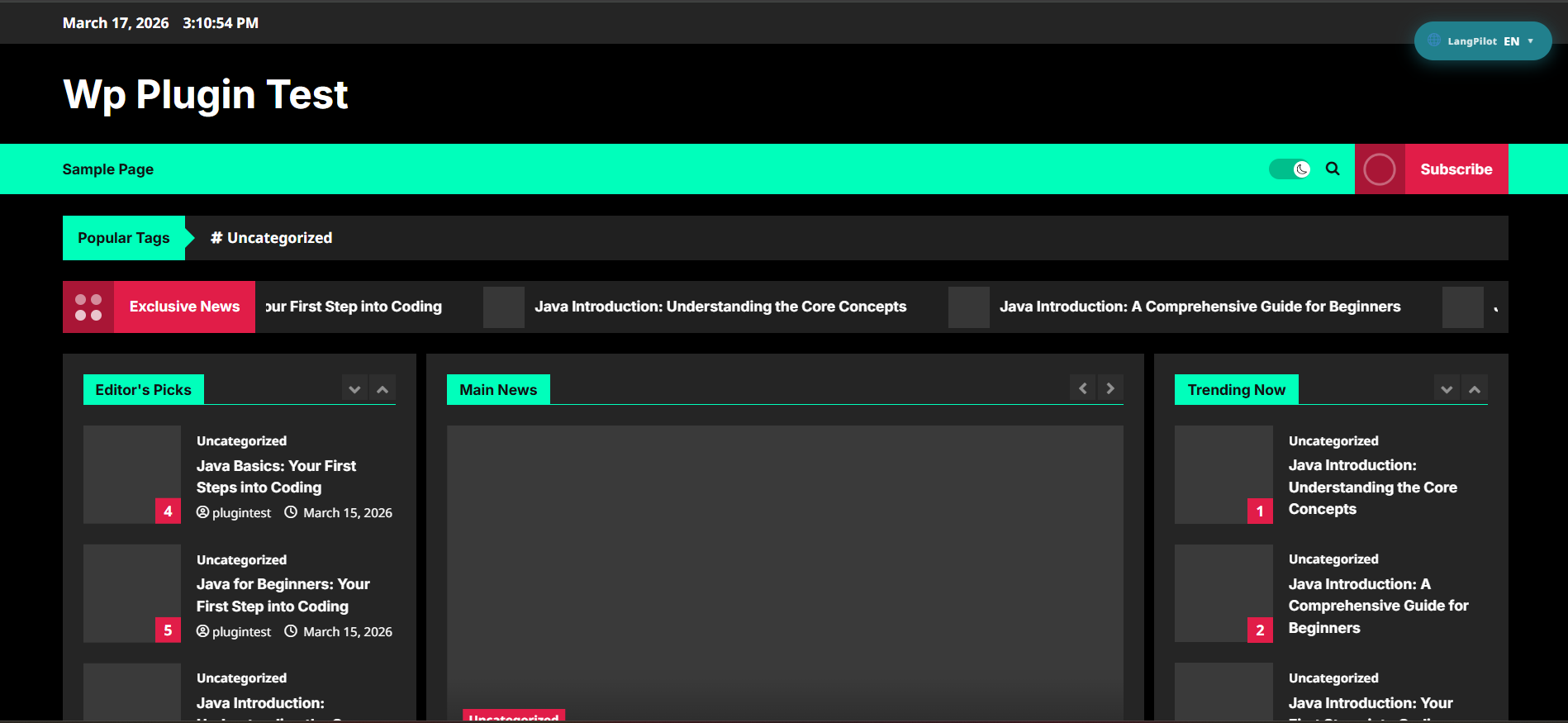Click the clock time 3:10:54 PM

(x=221, y=23)
